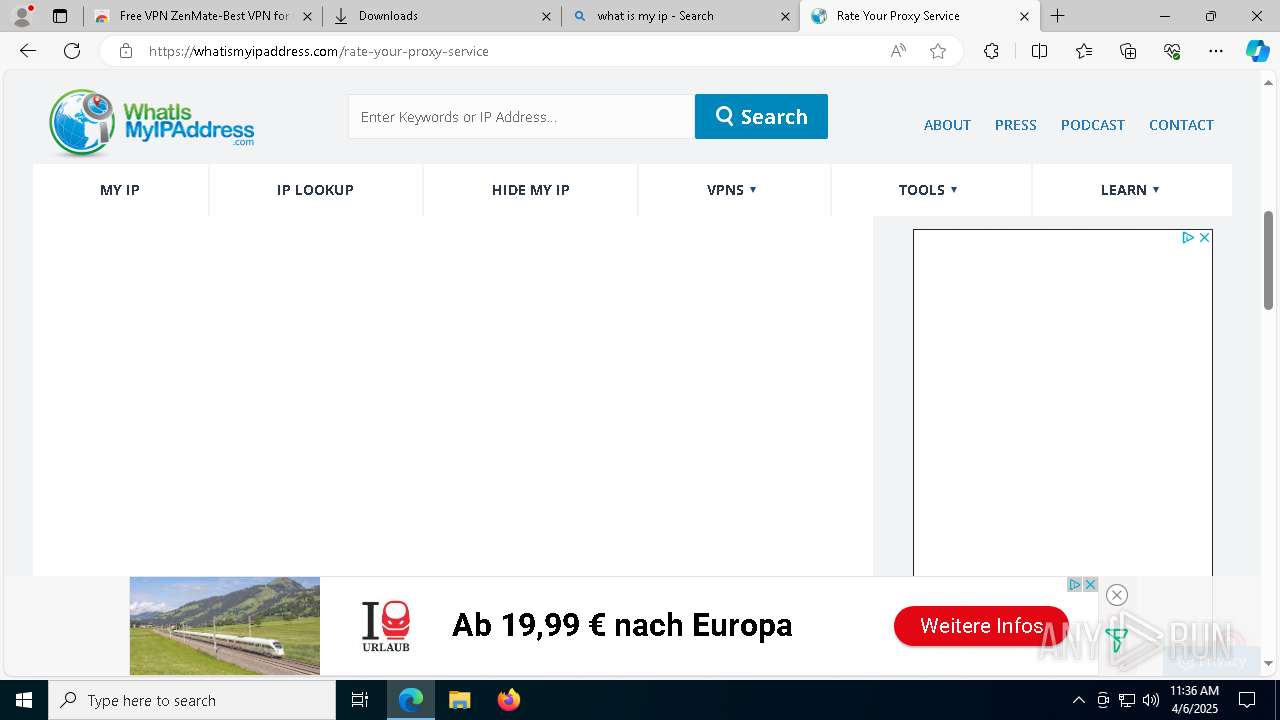Click the browser address bar URL
The width and height of the screenshot is (1280, 720).
(x=319, y=51)
